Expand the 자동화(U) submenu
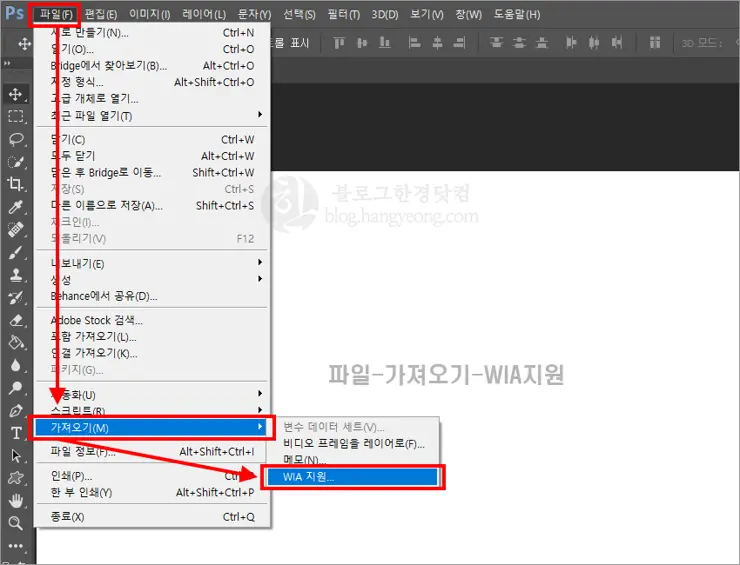The image size is (740, 565). [x=151, y=394]
